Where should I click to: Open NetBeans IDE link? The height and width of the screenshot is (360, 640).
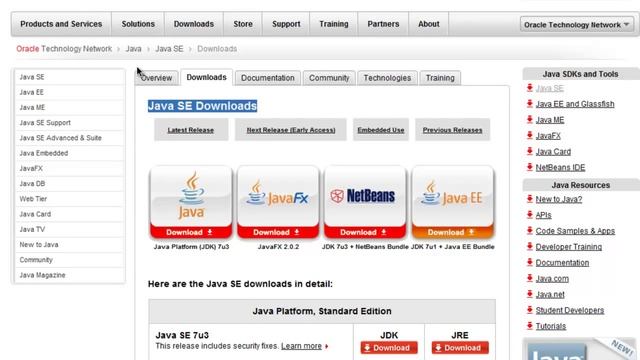560,167
